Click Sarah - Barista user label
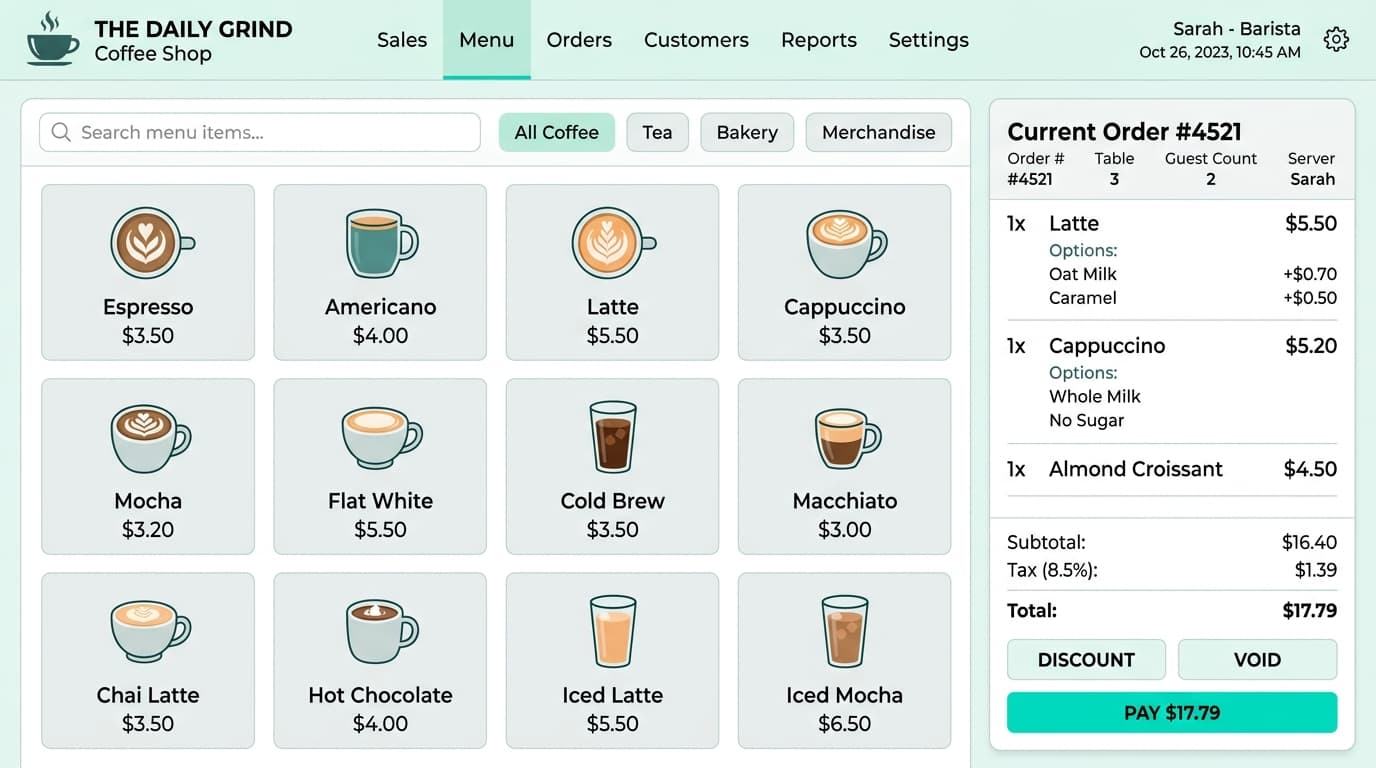The image size is (1376, 768). [x=1237, y=29]
